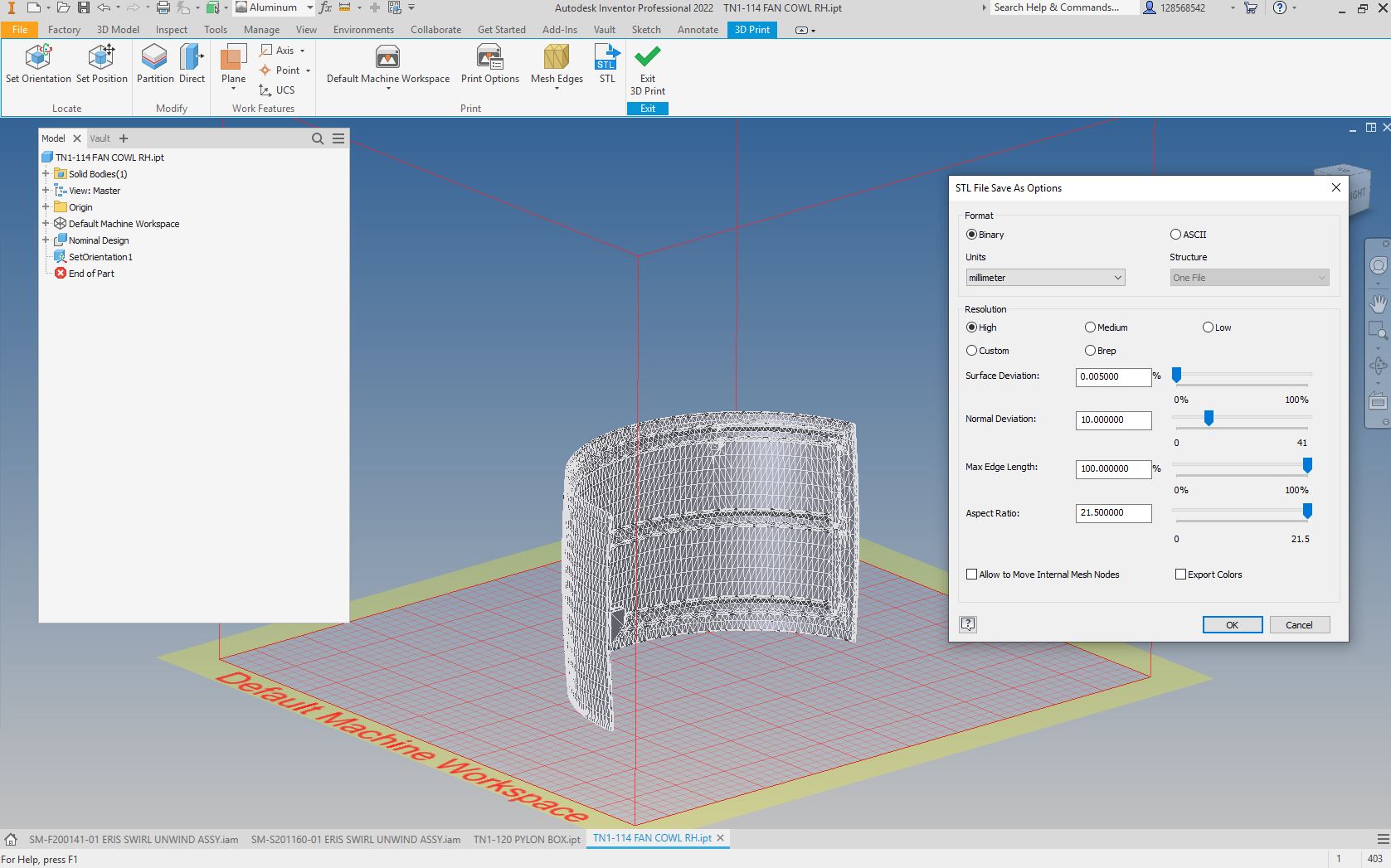This screenshot has width=1391, height=868.
Task: Click the Surface Deviation slider handle
Action: coord(1176,376)
